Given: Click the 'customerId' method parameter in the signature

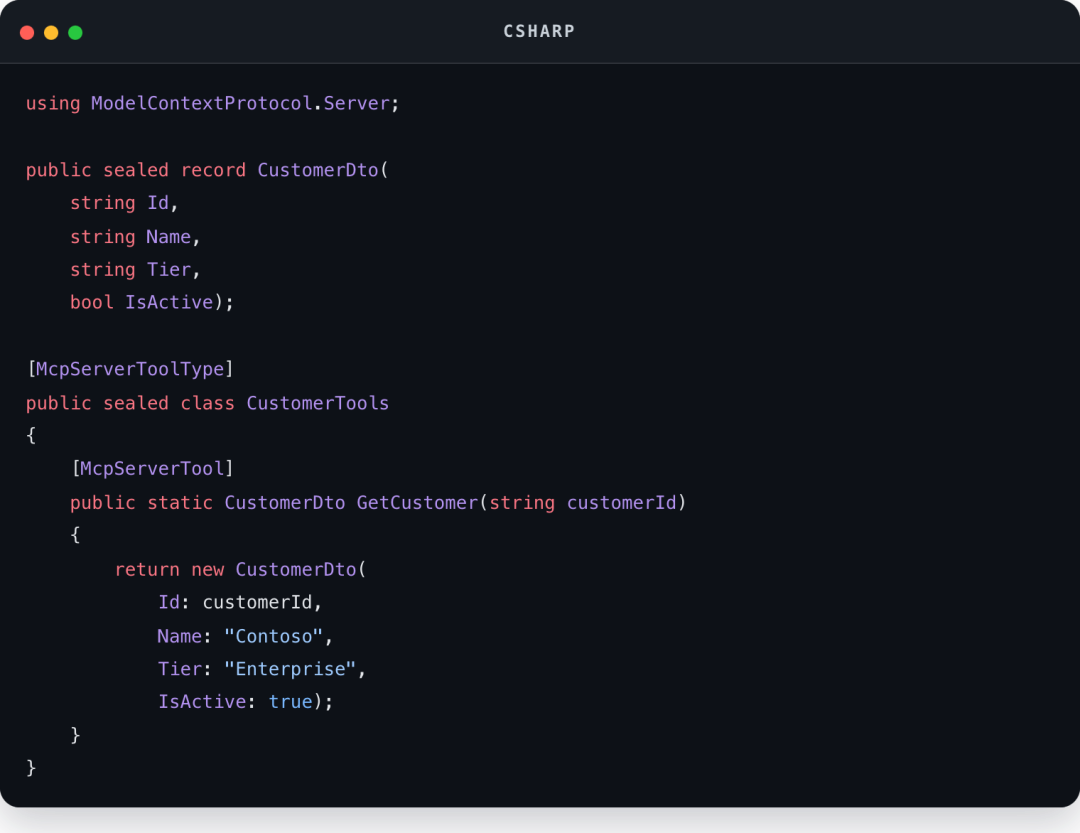Looking at the screenshot, I should pos(621,503).
